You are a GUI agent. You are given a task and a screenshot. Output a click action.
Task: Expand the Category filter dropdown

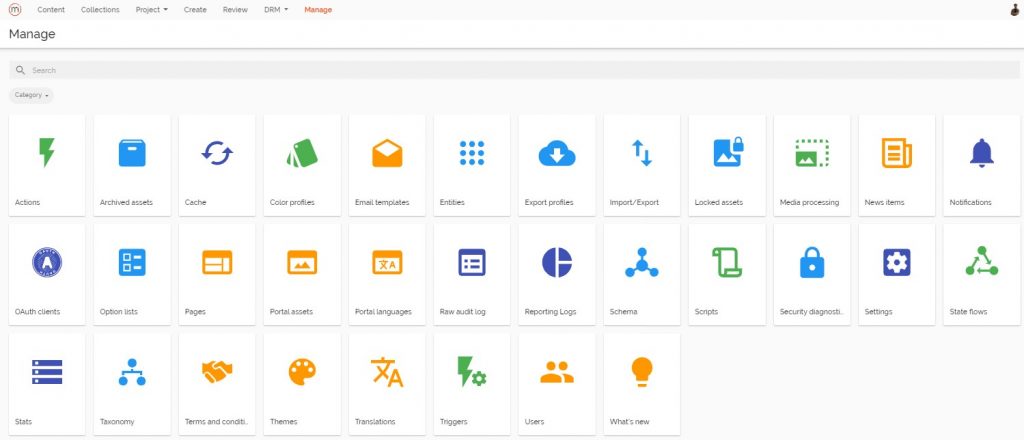tap(32, 95)
